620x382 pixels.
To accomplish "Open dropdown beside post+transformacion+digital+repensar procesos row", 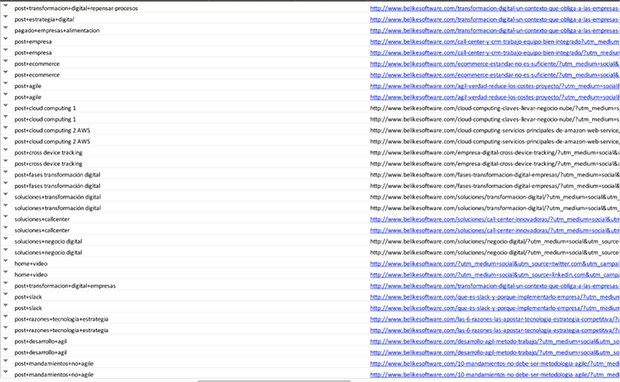I will click(6, 6).
